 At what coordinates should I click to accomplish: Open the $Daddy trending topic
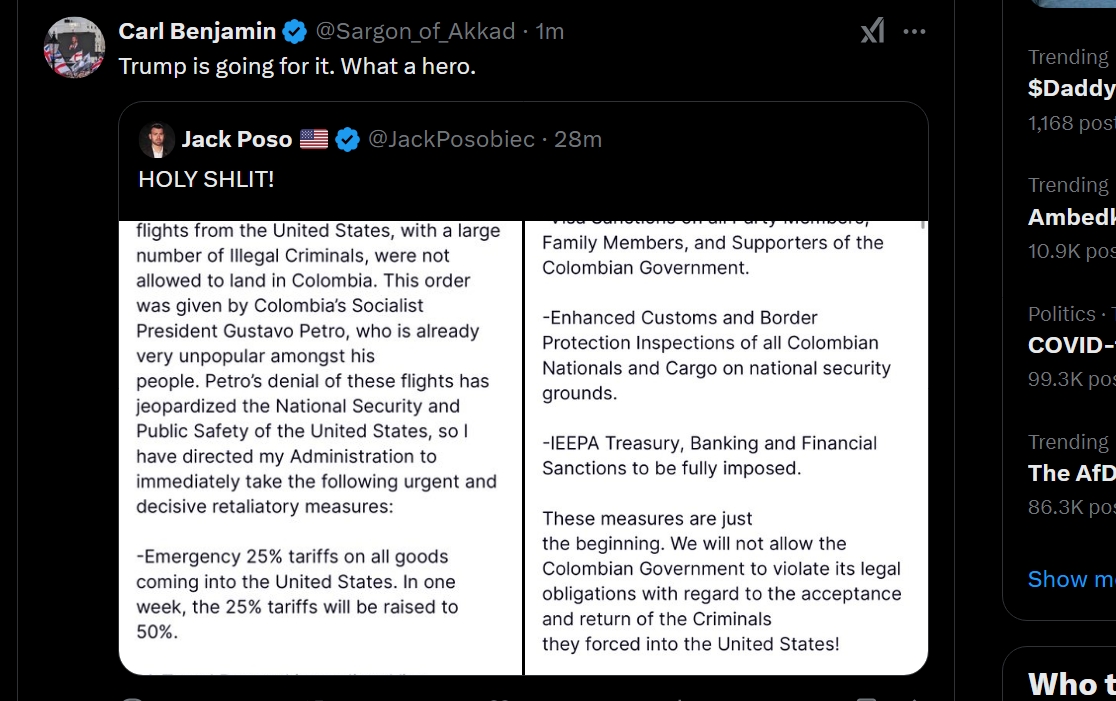[x=1071, y=88]
